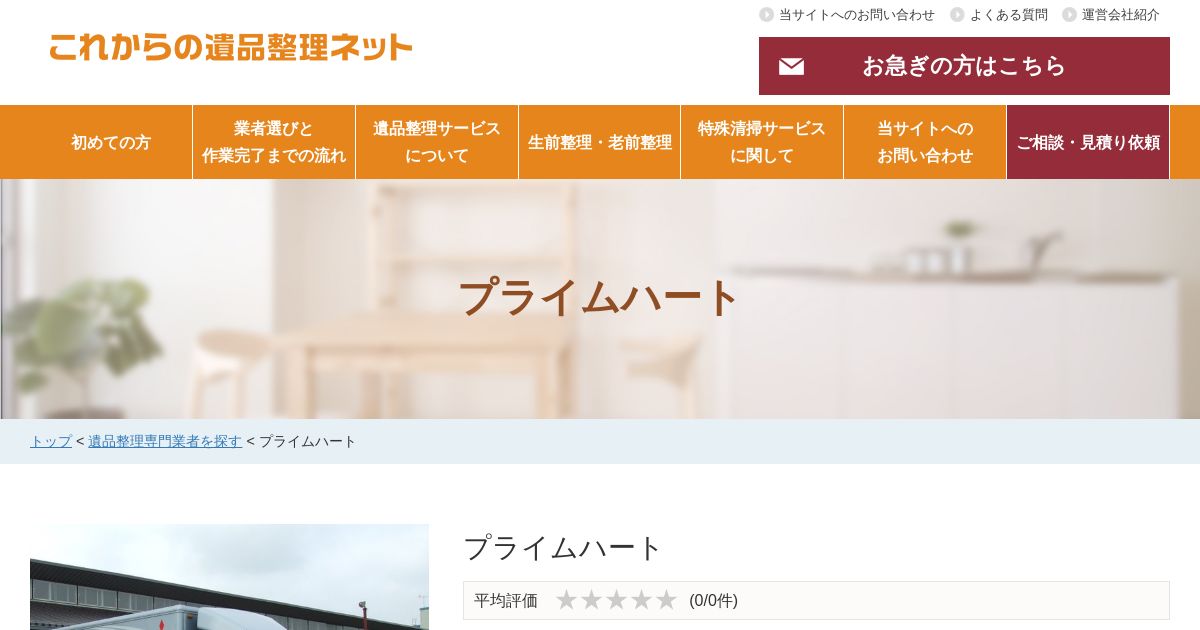Open the 当サイトへのお問い合わせ top link
Viewport: 1200px width, 630px height.
857,15
